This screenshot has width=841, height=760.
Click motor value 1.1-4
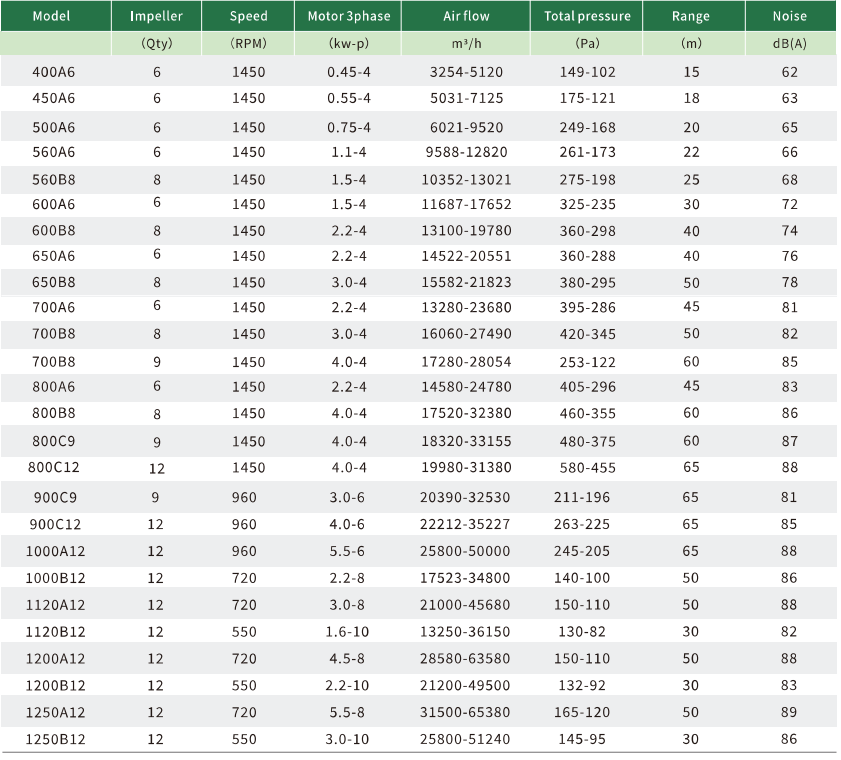click(349, 152)
